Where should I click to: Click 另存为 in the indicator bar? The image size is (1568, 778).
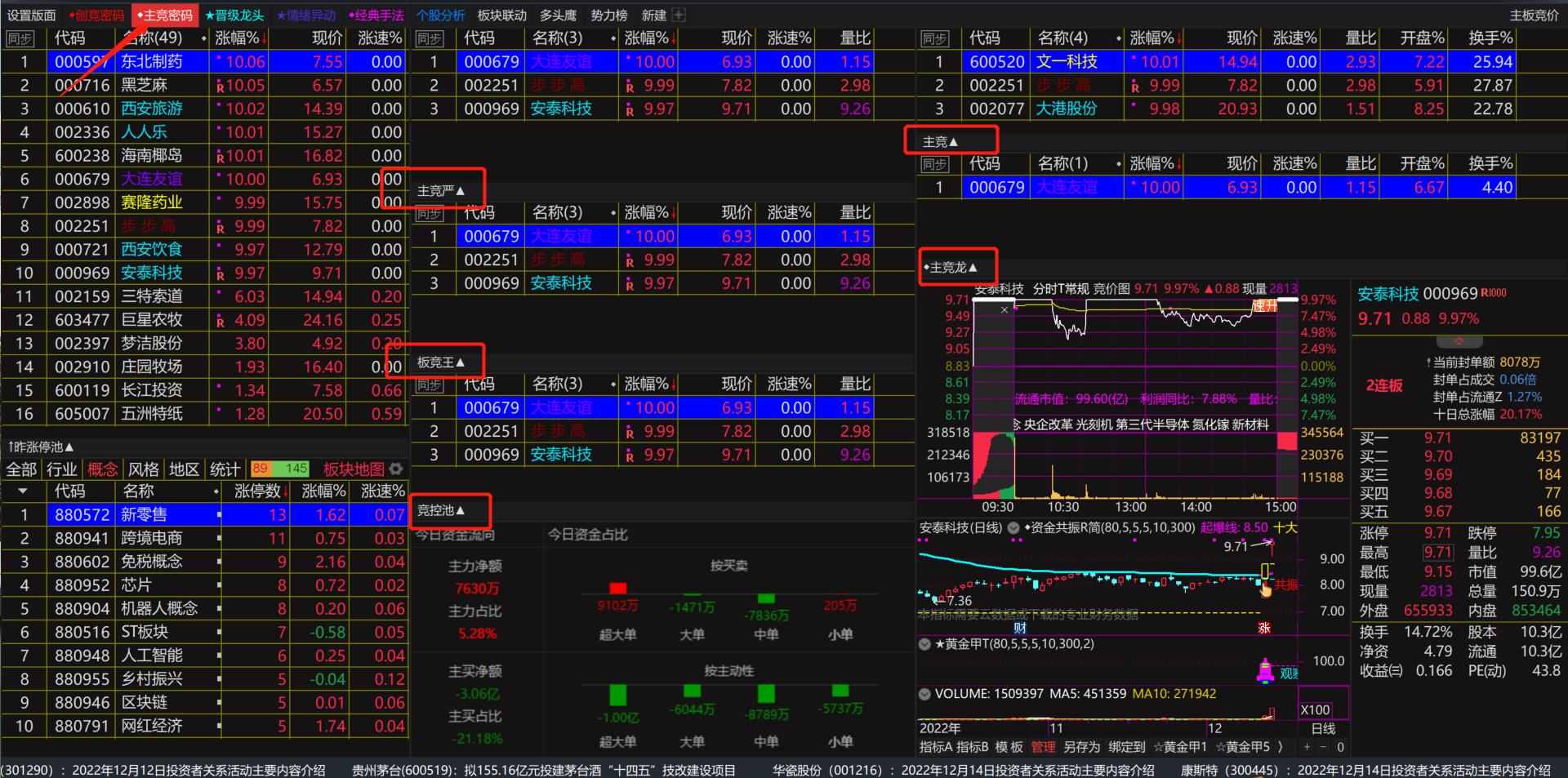click(x=1081, y=746)
